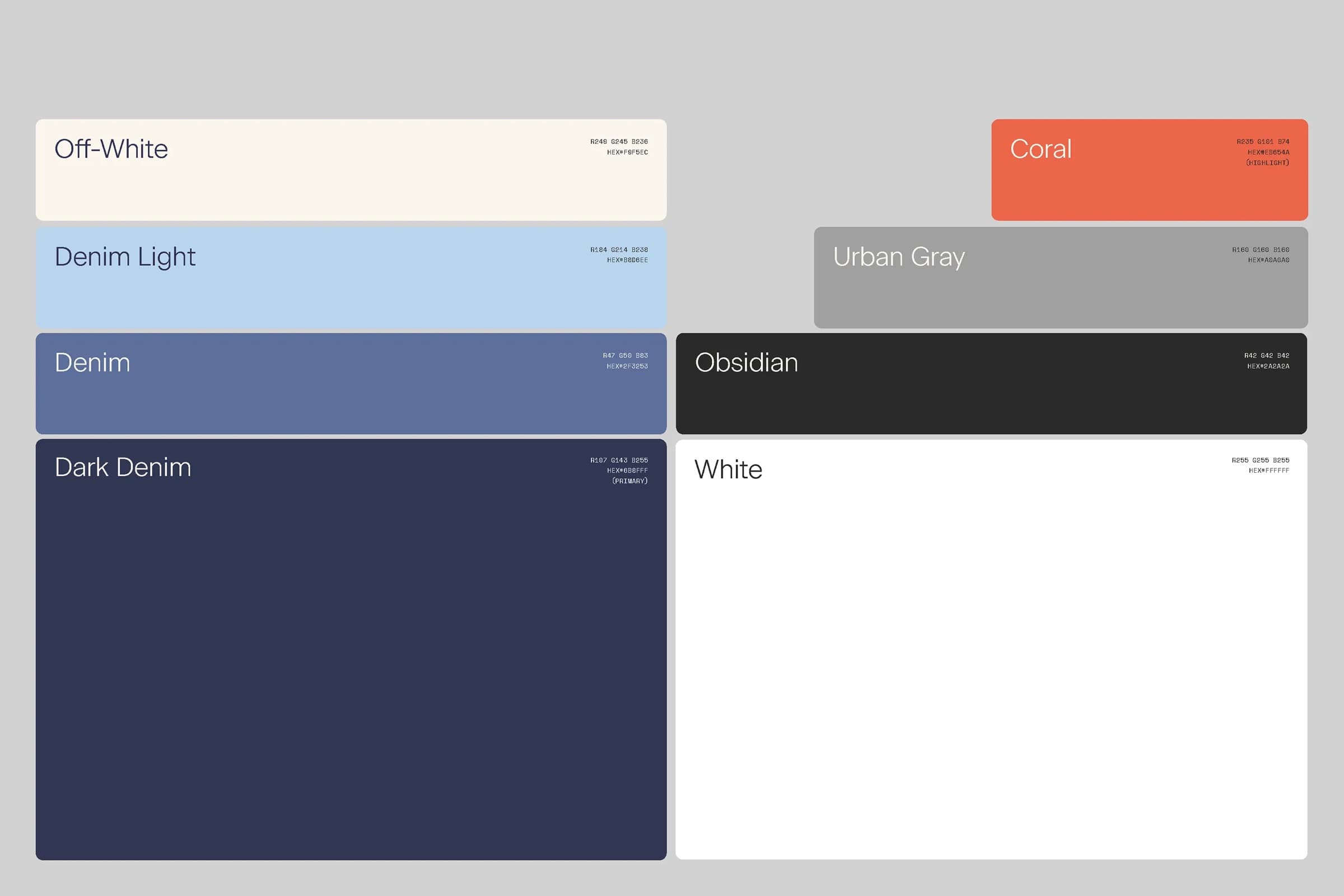Click the 'R235 G101 B74' value
Screen dimensions: 1344x896
(x=1263, y=142)
